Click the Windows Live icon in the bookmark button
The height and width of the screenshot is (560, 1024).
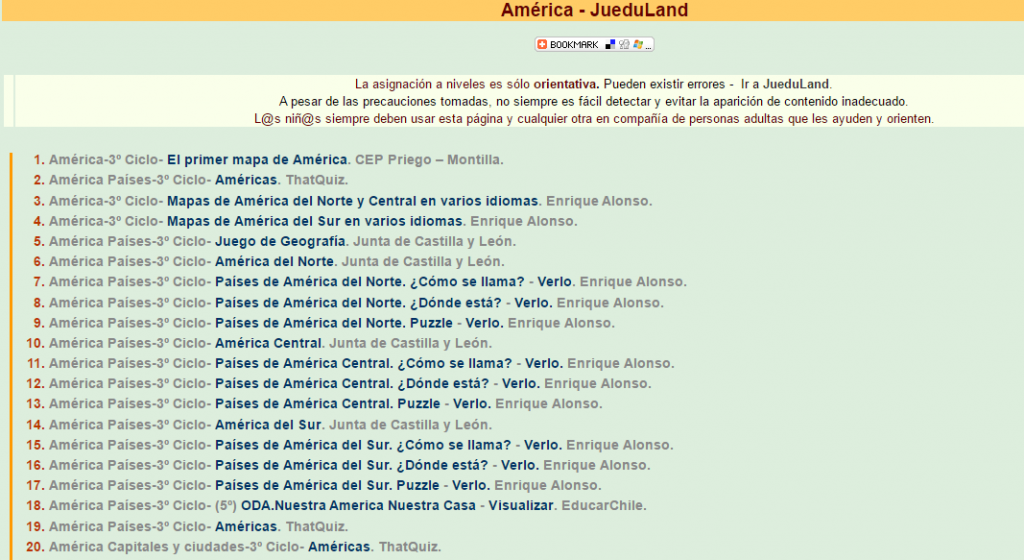tap(638, 45)
